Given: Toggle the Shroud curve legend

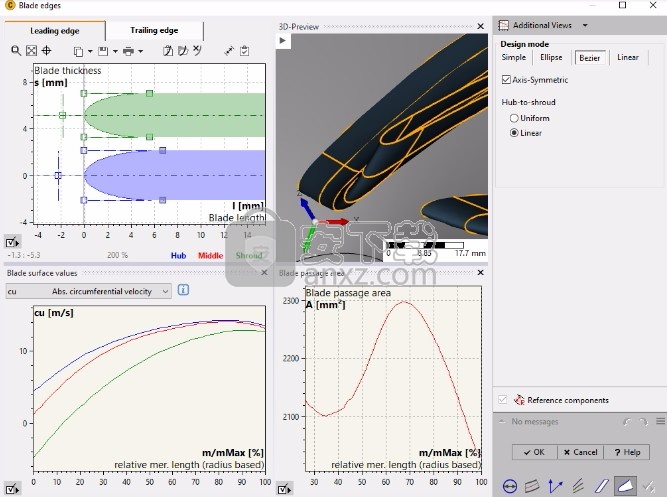Looking at the screenshot, I should 249,256.
